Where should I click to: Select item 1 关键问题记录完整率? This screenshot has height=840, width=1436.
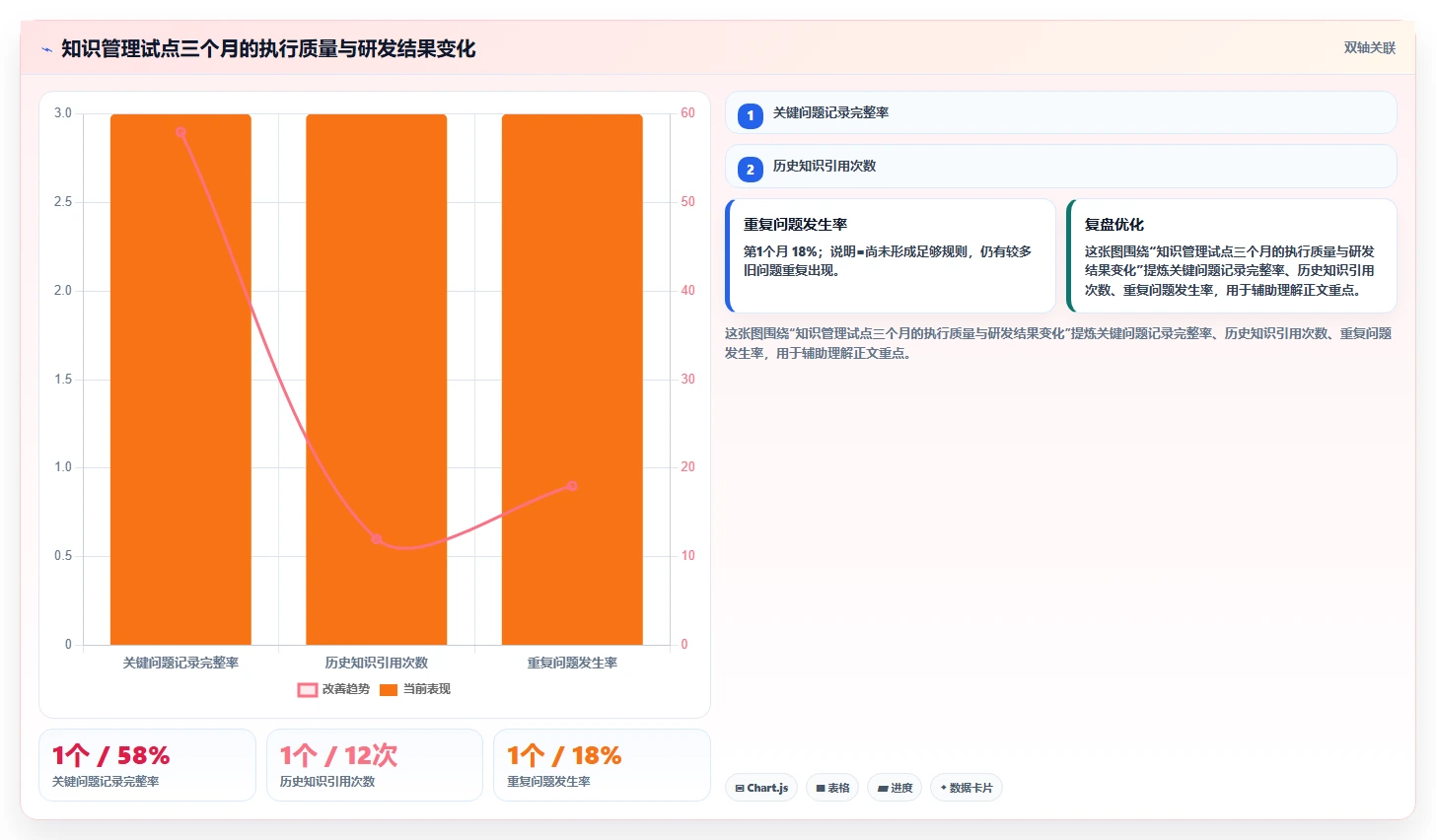click(1061, 112)
